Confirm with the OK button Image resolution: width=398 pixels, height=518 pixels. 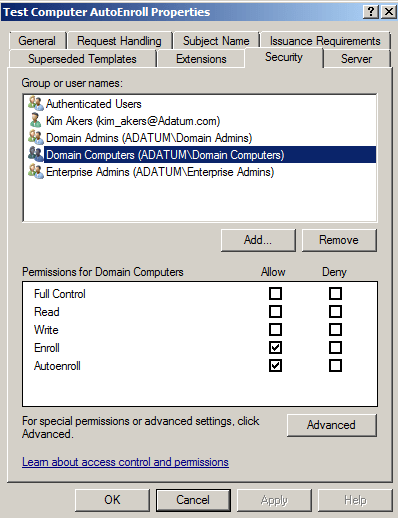(x=112, y=500)
